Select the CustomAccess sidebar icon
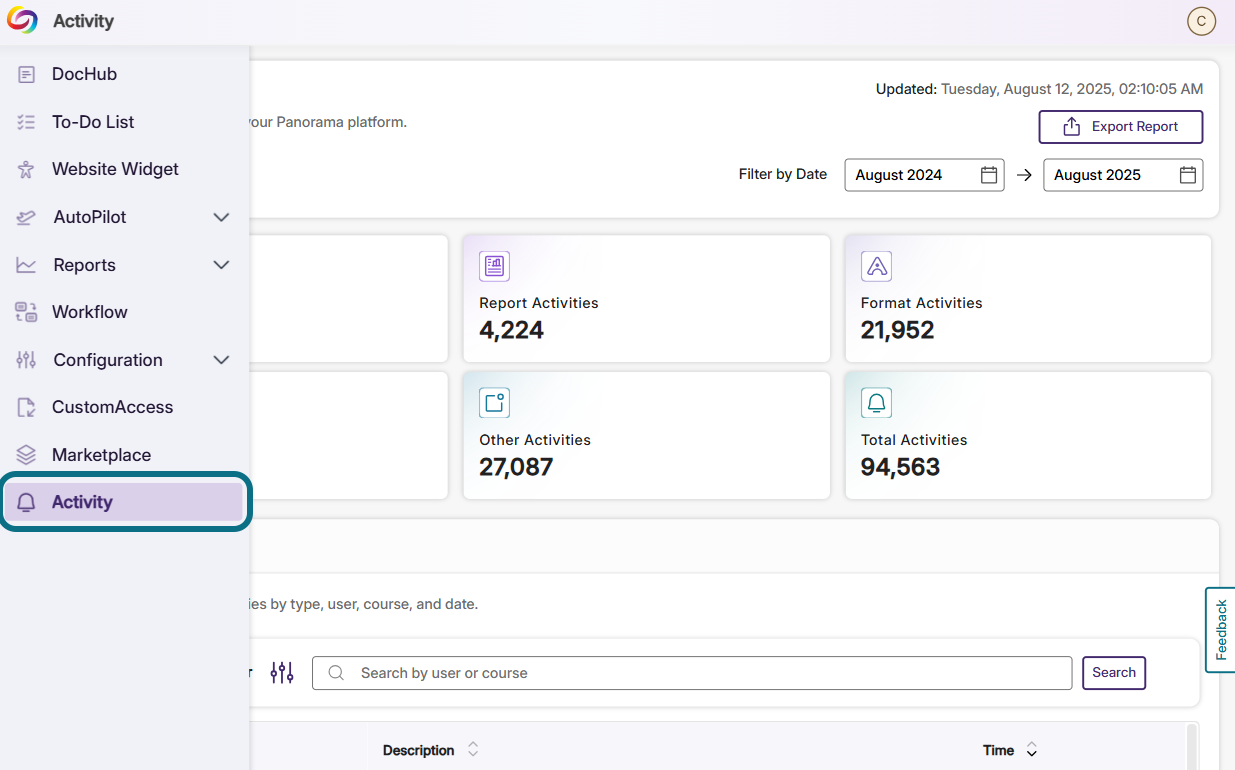The width and height of the screenshot is (1235, 770). [x=25, y=407]
